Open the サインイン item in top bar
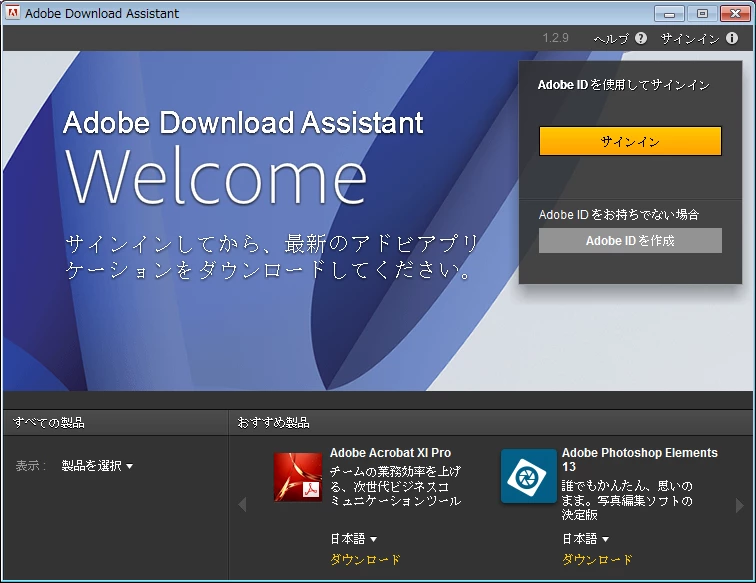The height and width of the screenshot is (583, 756). tap(690, 39)
